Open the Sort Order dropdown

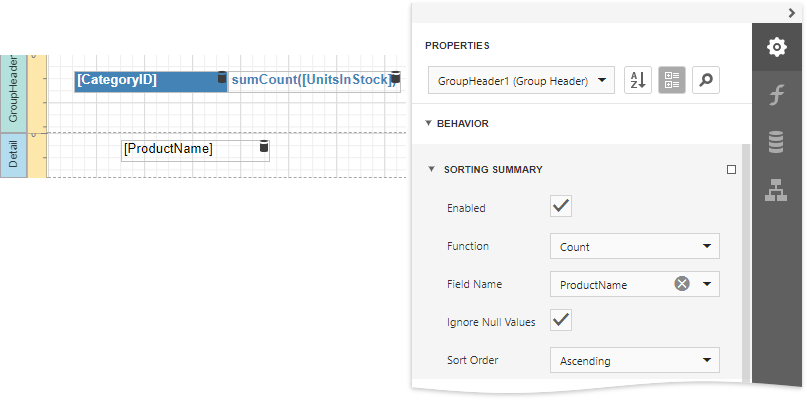tap(634, 360)
